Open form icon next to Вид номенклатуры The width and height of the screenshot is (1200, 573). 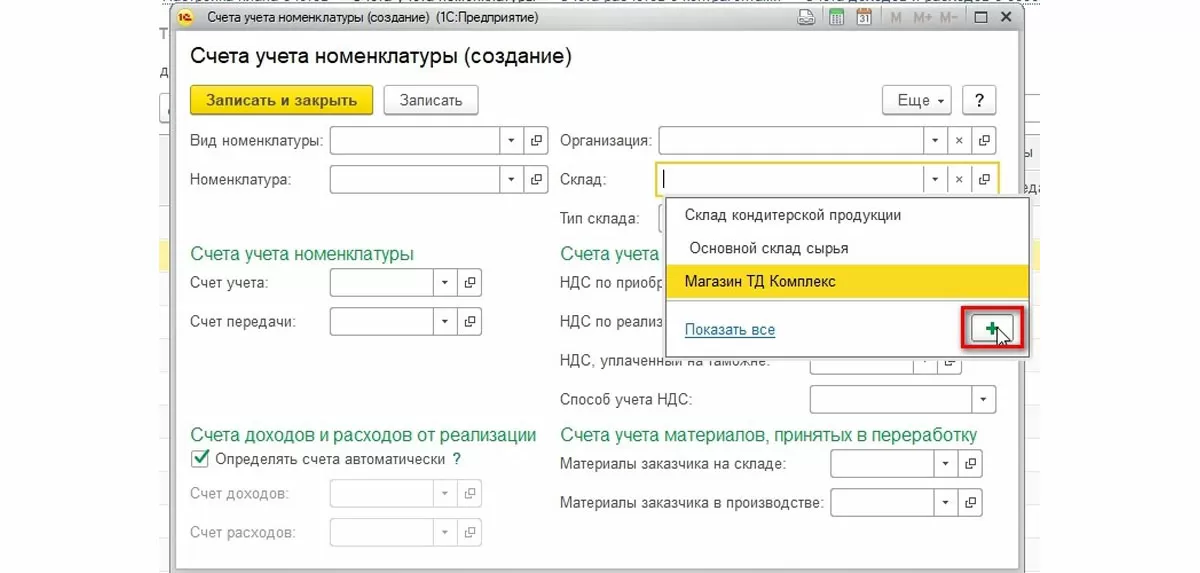pos(537,141)
